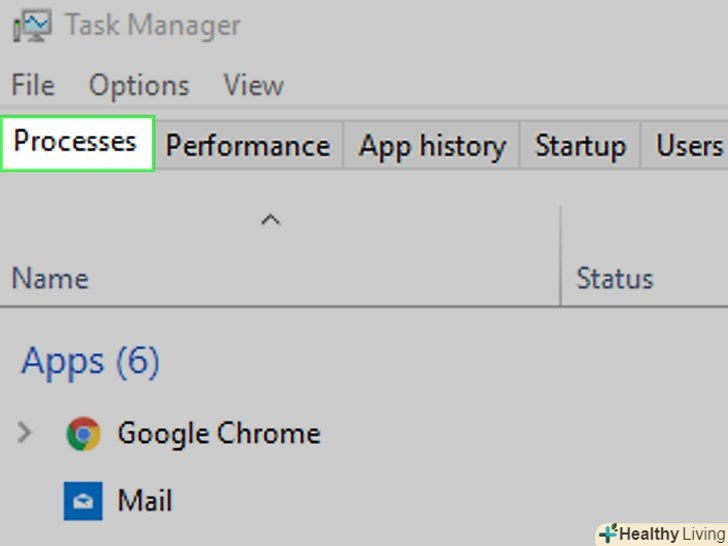Sort processes by Name column header

(50, 278)
